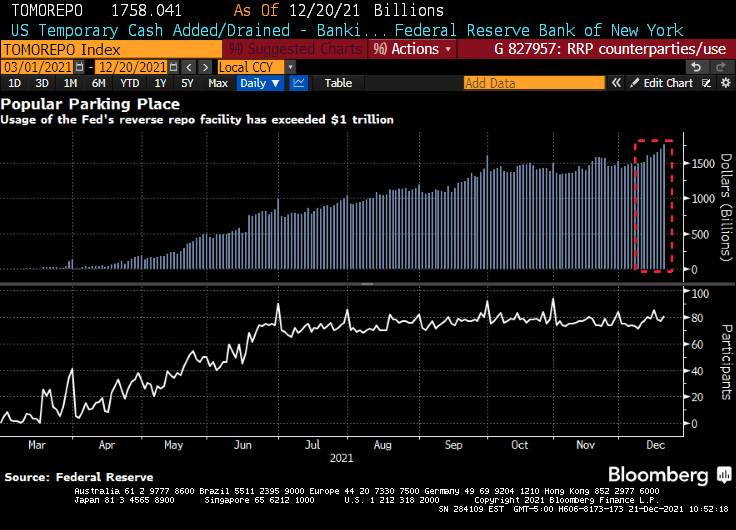Open start date calendar picker

78,66
